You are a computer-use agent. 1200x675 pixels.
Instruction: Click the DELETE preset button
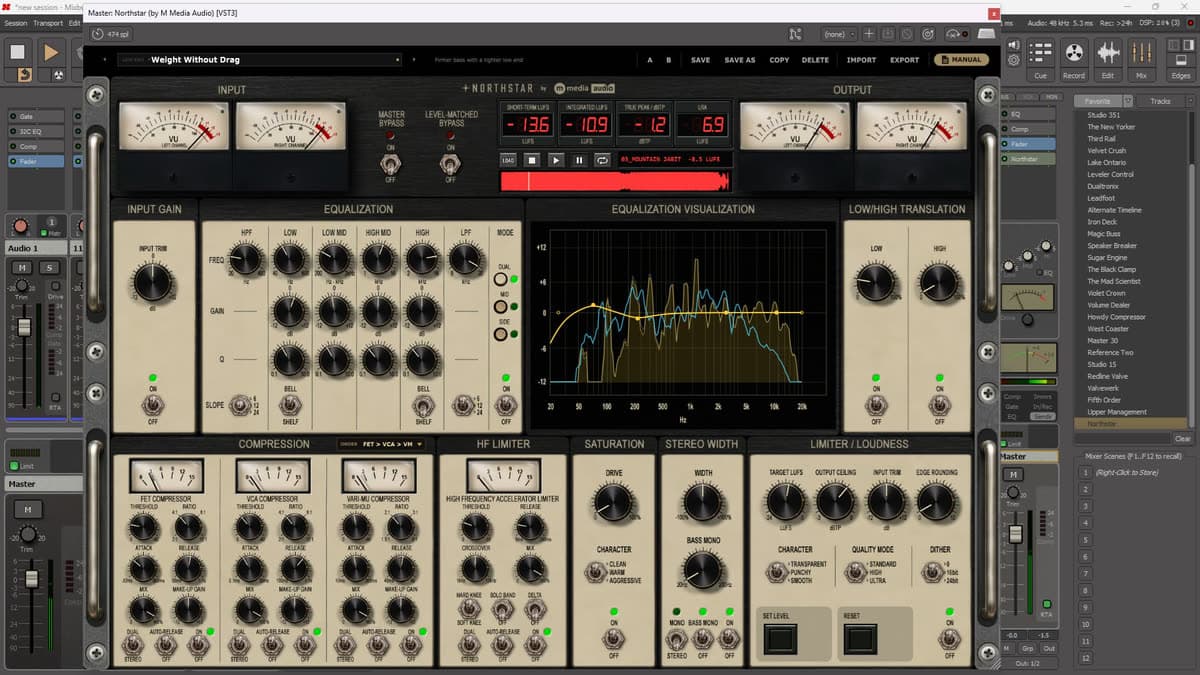[815, 60]
